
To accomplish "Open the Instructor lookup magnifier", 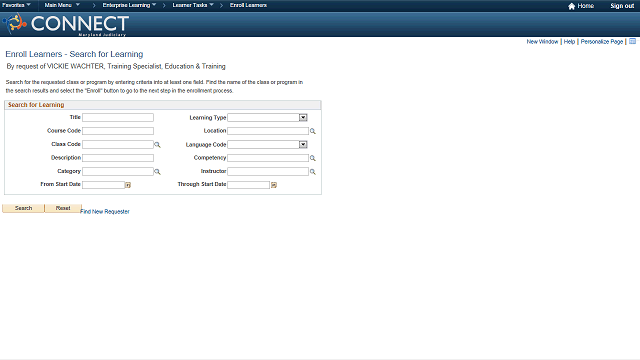I will [313, 171].
